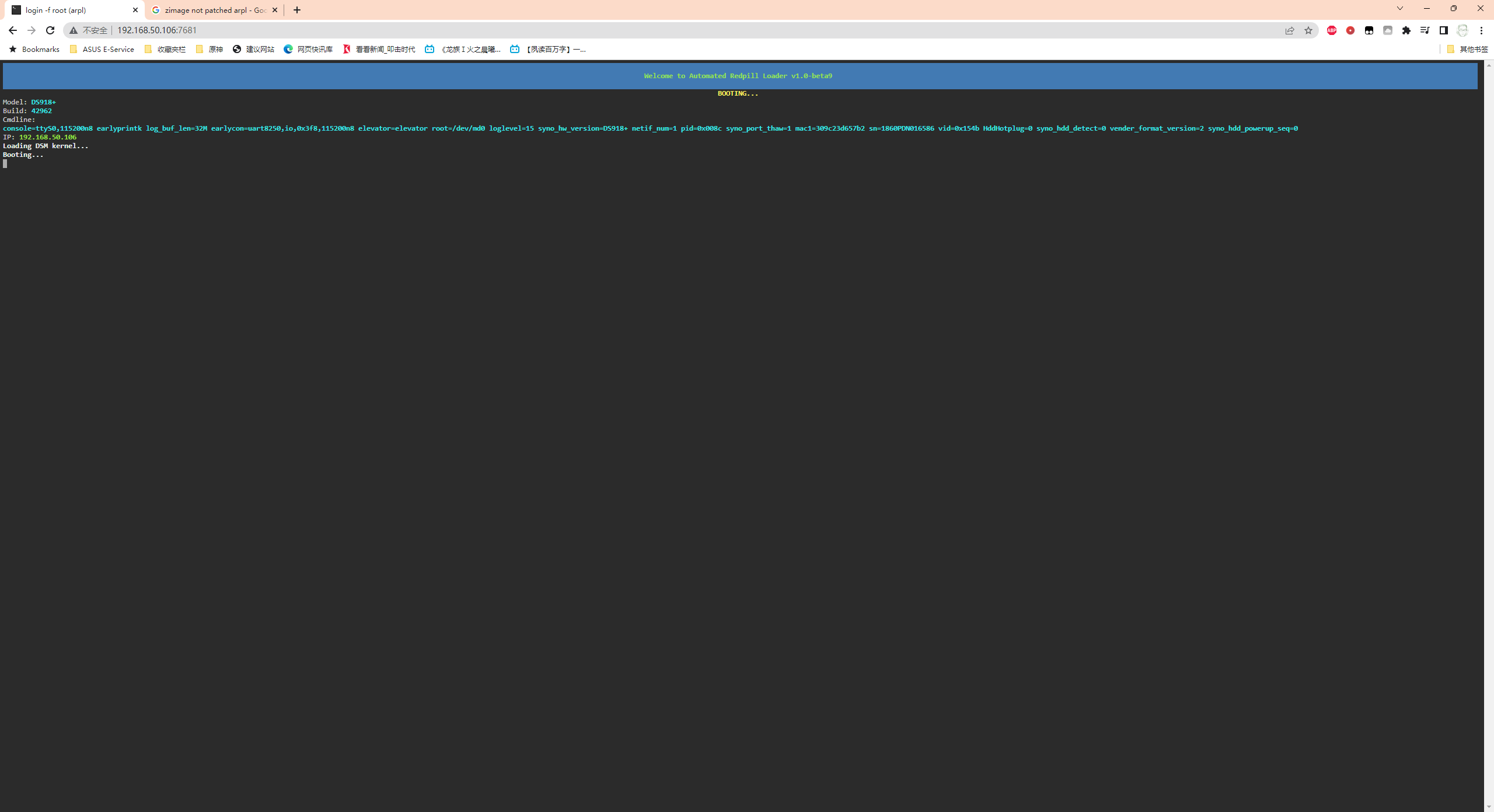Open the Extensions puzzle piece menu
Image resolution: width=1494 pixels, height=812 pixels.
[x=1406, y=30]
